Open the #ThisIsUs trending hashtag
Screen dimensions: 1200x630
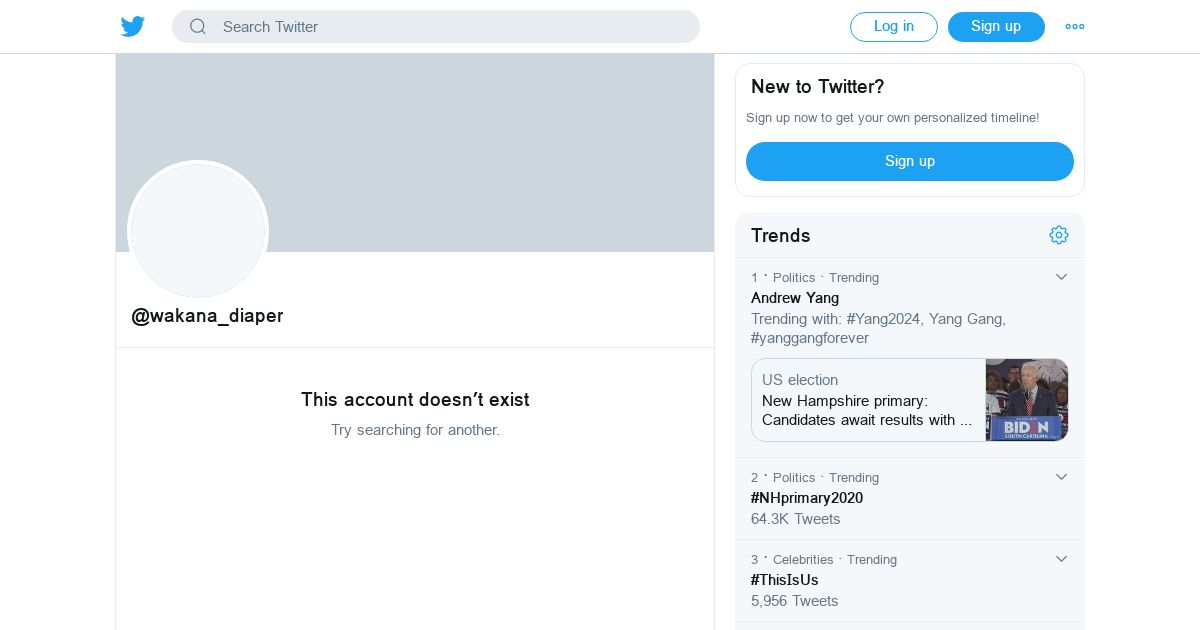pyautogui.click(x=785, y=580)
